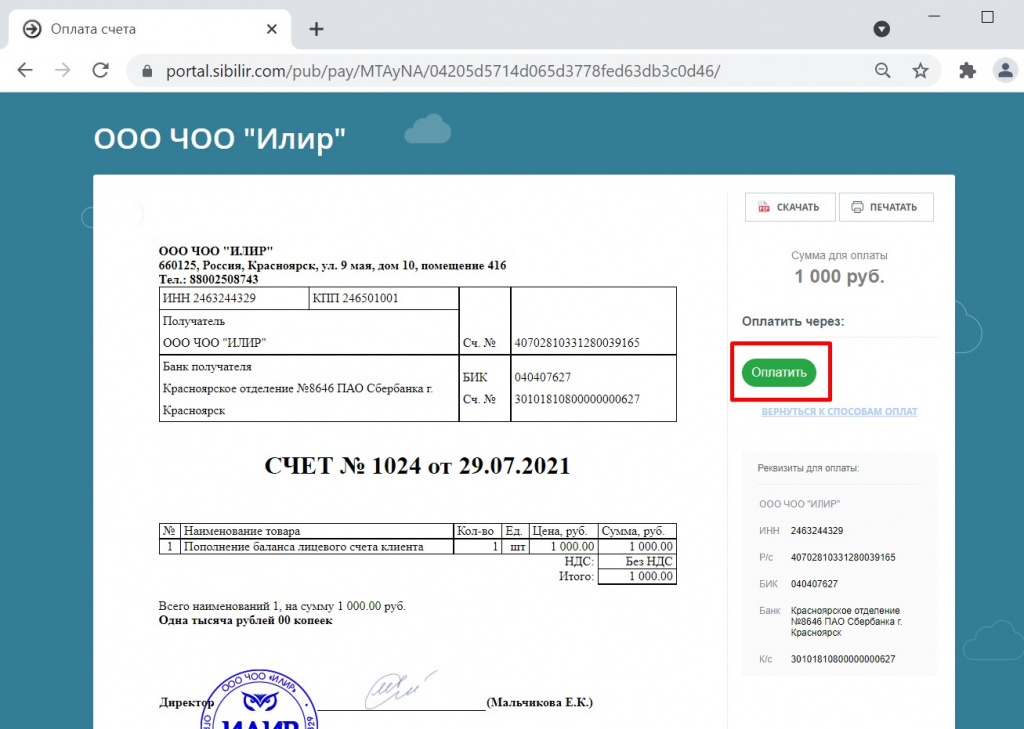Image resolution: width=1024 pixels, height=729 pixels.
Task: Click БИК value 040407627 in invoice table
Action: [x=542, y=378]
